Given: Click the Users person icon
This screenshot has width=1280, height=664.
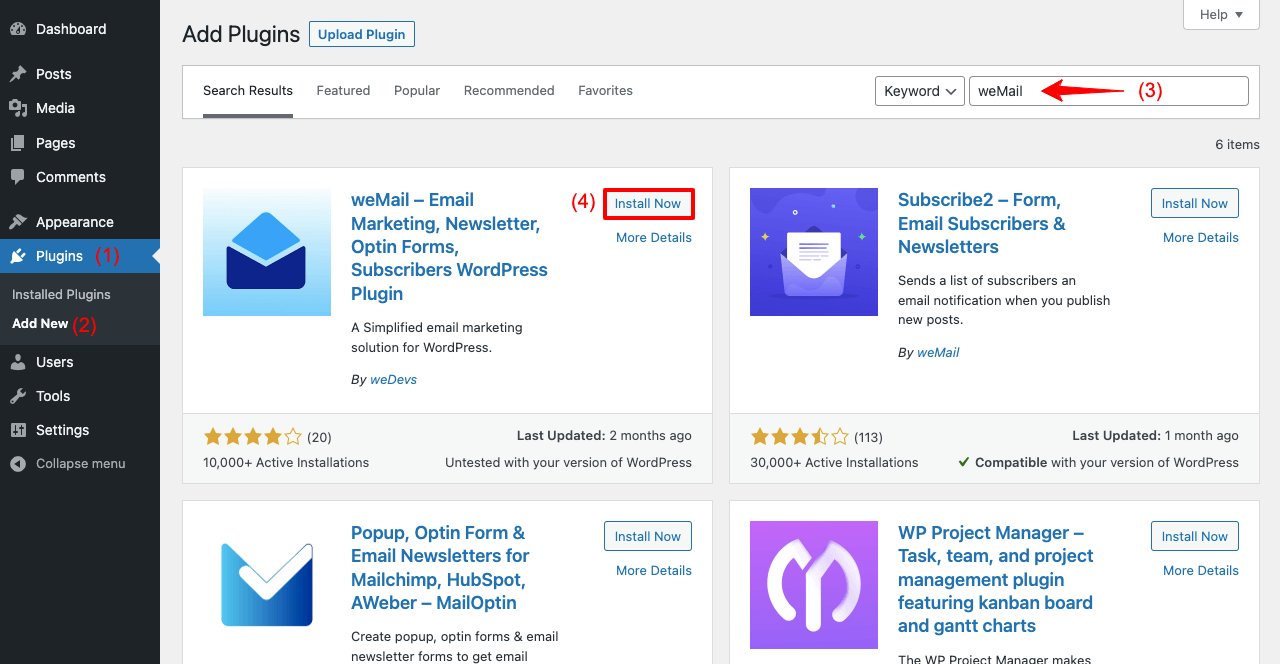Looking at the screenshot, I should click(x=18, y=362).
